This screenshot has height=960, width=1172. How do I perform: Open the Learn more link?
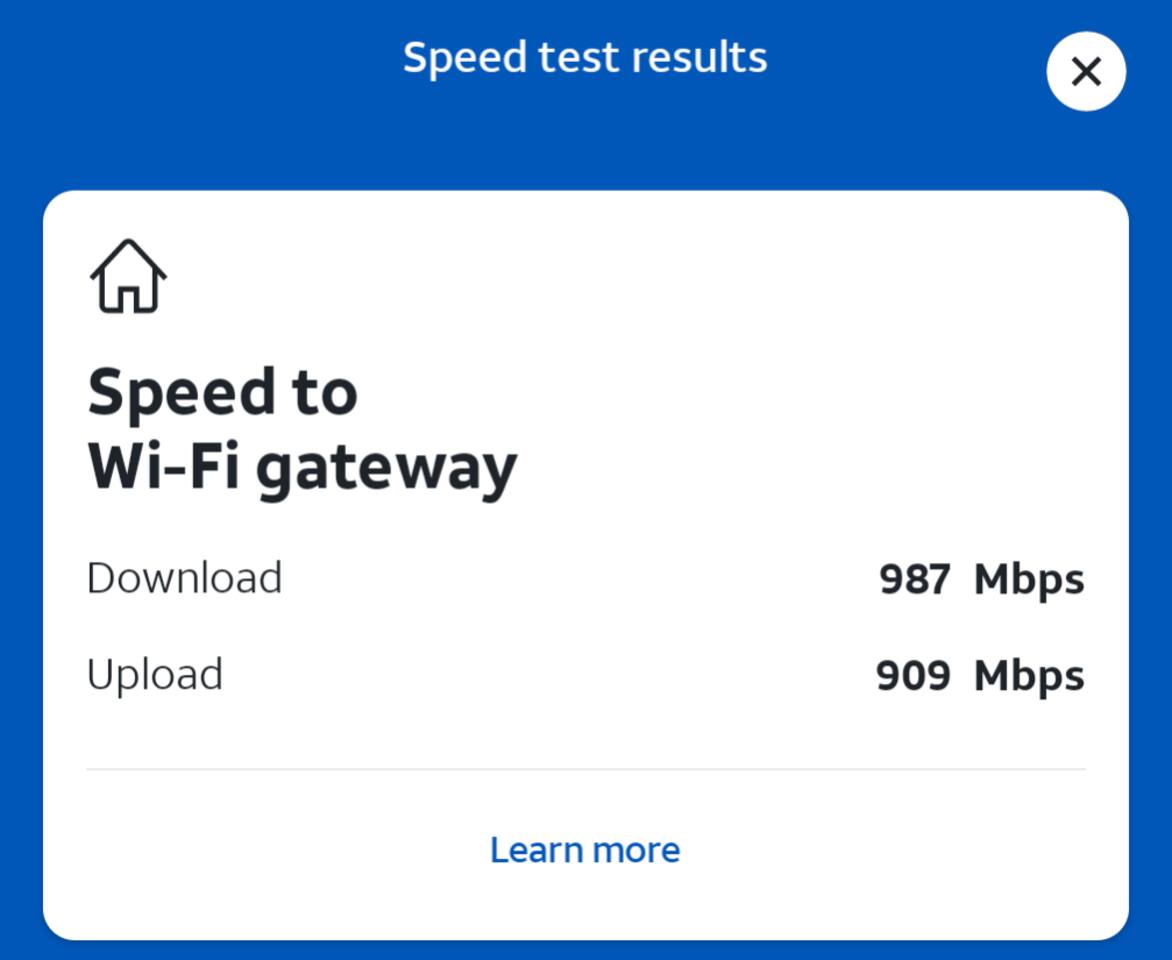585,850
